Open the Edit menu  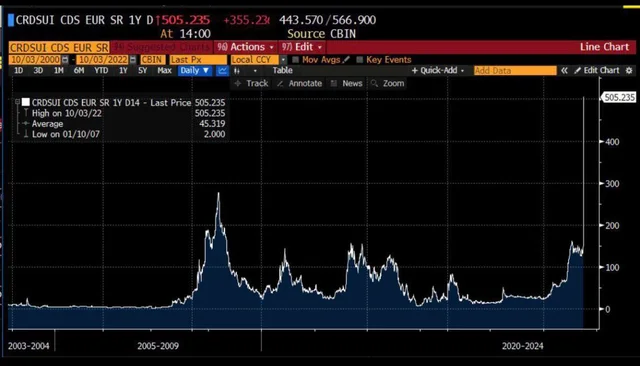[x=302, y=47]
